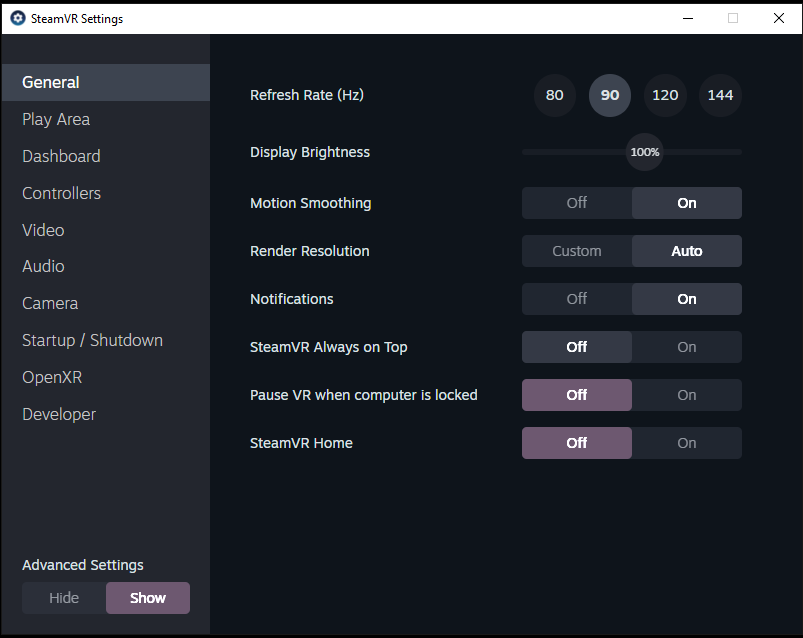Enable SteamVR Always on Top
Image resolution: width=803 pixels, height=638 pixels.
point(687,347)
